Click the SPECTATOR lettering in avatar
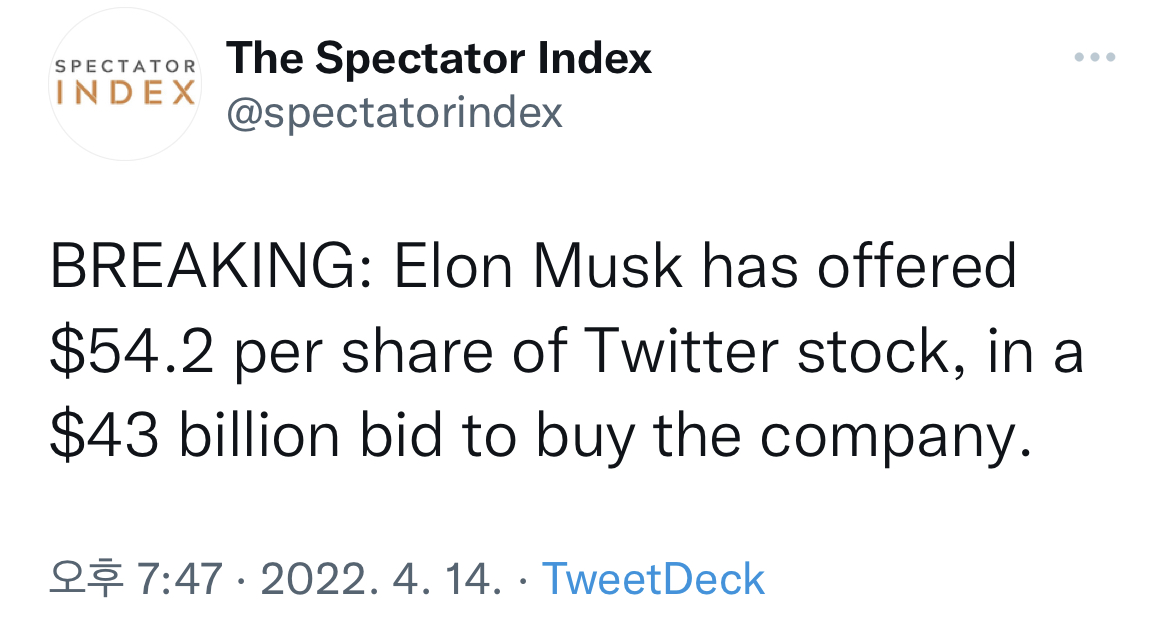 125,66
